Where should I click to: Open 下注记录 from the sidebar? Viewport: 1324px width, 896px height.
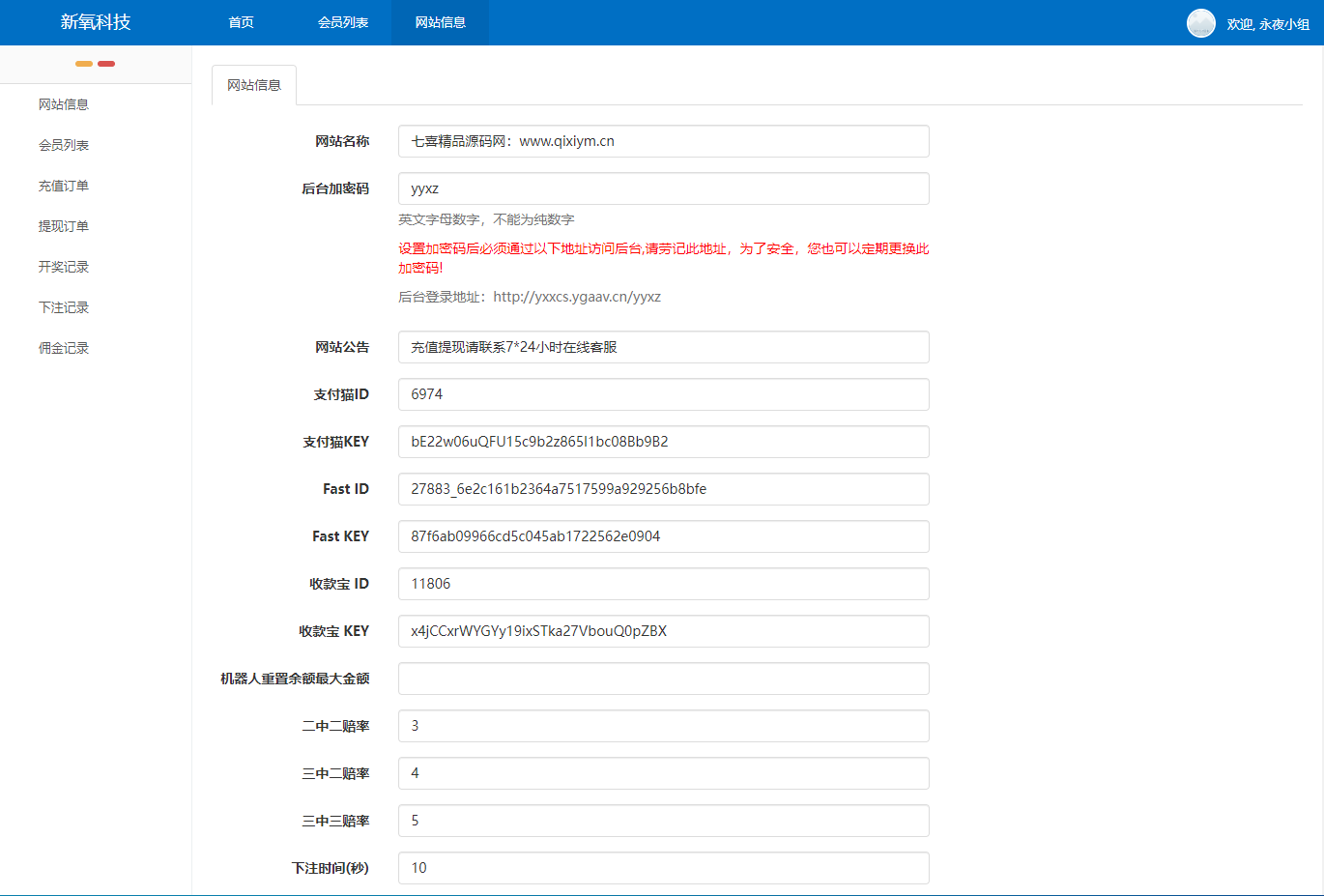pyautogui.click(x=64, y=306)
